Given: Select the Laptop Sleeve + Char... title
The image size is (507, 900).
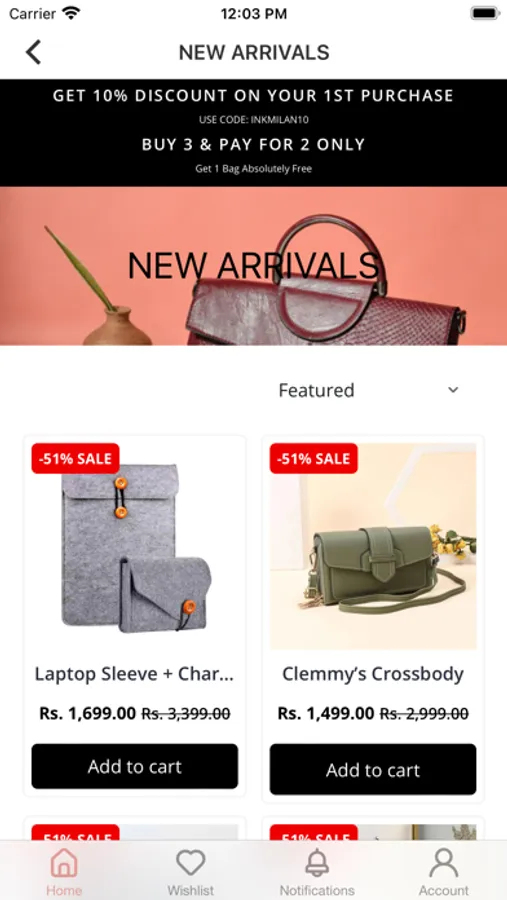Looking at the screenshot, I should pos(134,674).
